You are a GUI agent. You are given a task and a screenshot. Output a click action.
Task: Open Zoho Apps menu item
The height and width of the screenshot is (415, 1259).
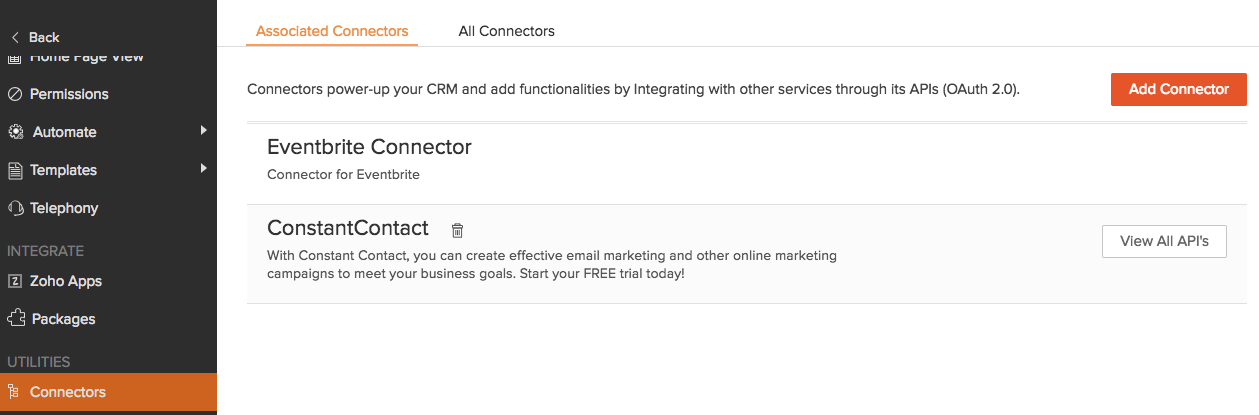[x=66, y=281]
